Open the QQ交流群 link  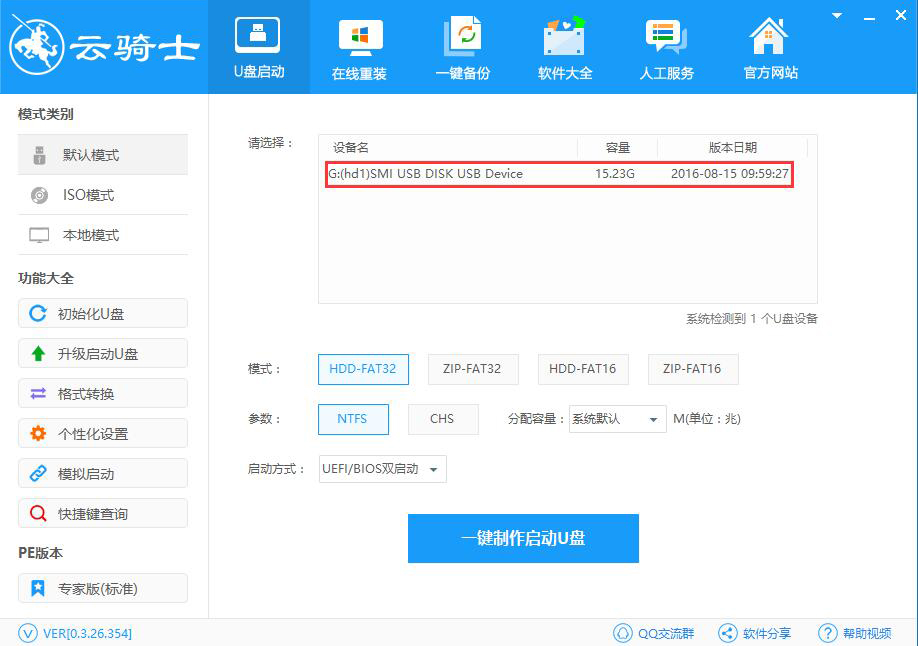(666, 634)
